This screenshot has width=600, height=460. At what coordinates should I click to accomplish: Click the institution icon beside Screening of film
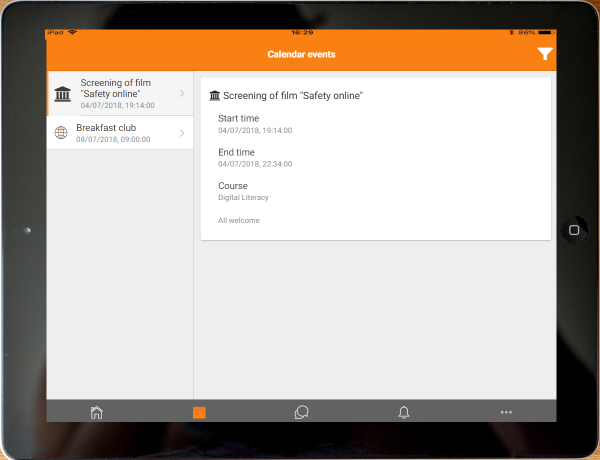point(63,94)
